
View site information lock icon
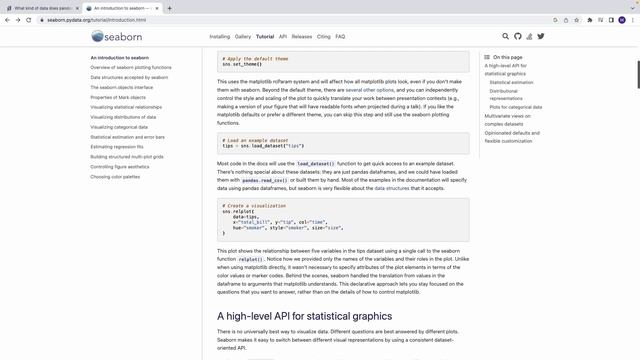[x=42, y=20]
